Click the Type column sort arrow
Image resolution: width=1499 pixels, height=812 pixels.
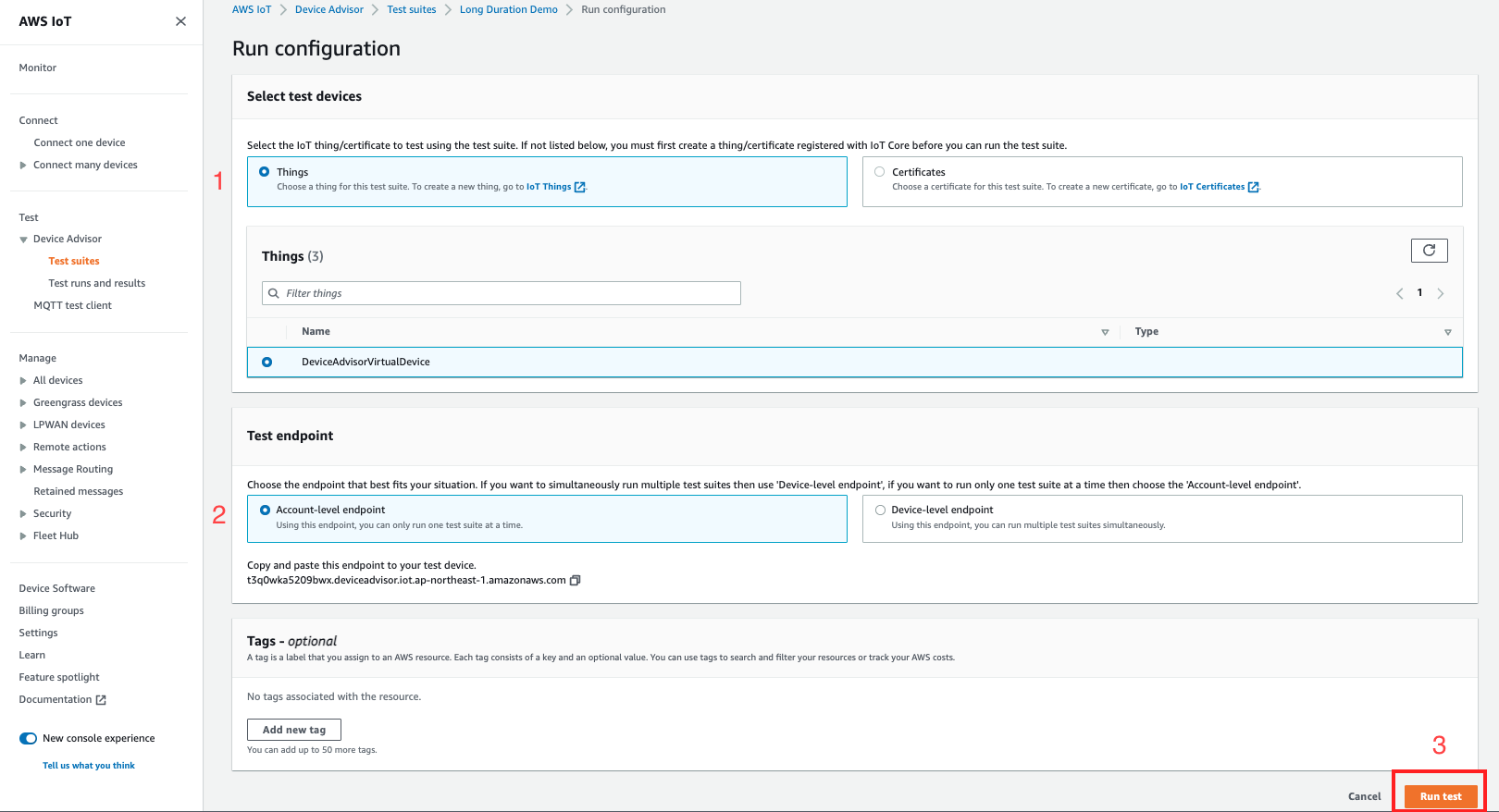click(1447, 332)
